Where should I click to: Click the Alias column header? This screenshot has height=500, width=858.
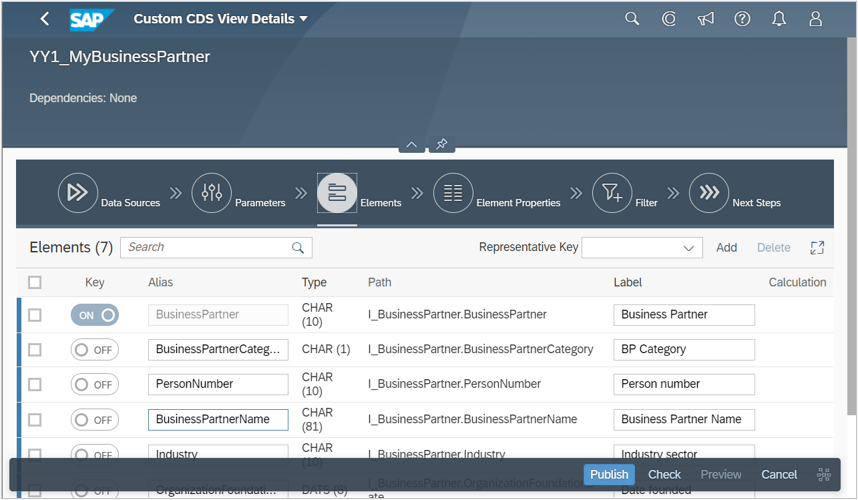pyautogui.click(x=160, y=282)
